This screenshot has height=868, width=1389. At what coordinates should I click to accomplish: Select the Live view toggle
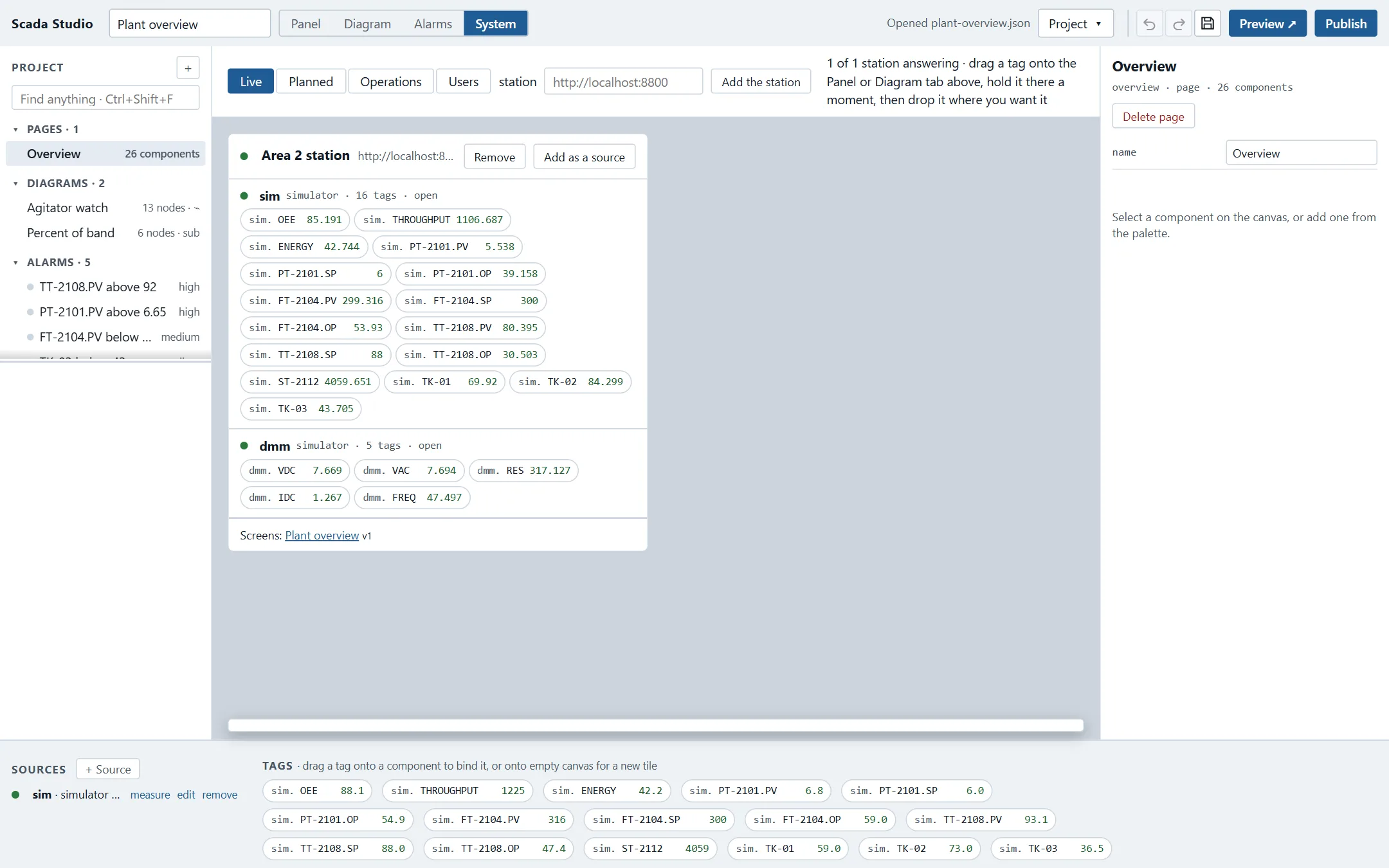(x=251, y=82)
